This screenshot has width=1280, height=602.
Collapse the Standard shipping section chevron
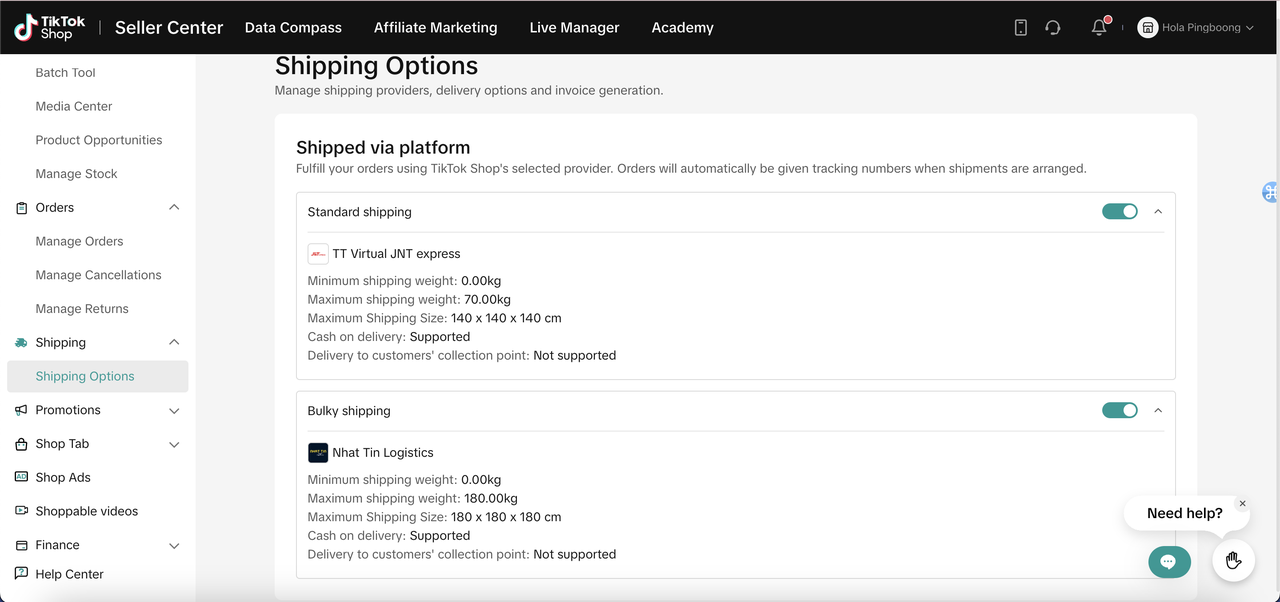(x=1158, y=211)
